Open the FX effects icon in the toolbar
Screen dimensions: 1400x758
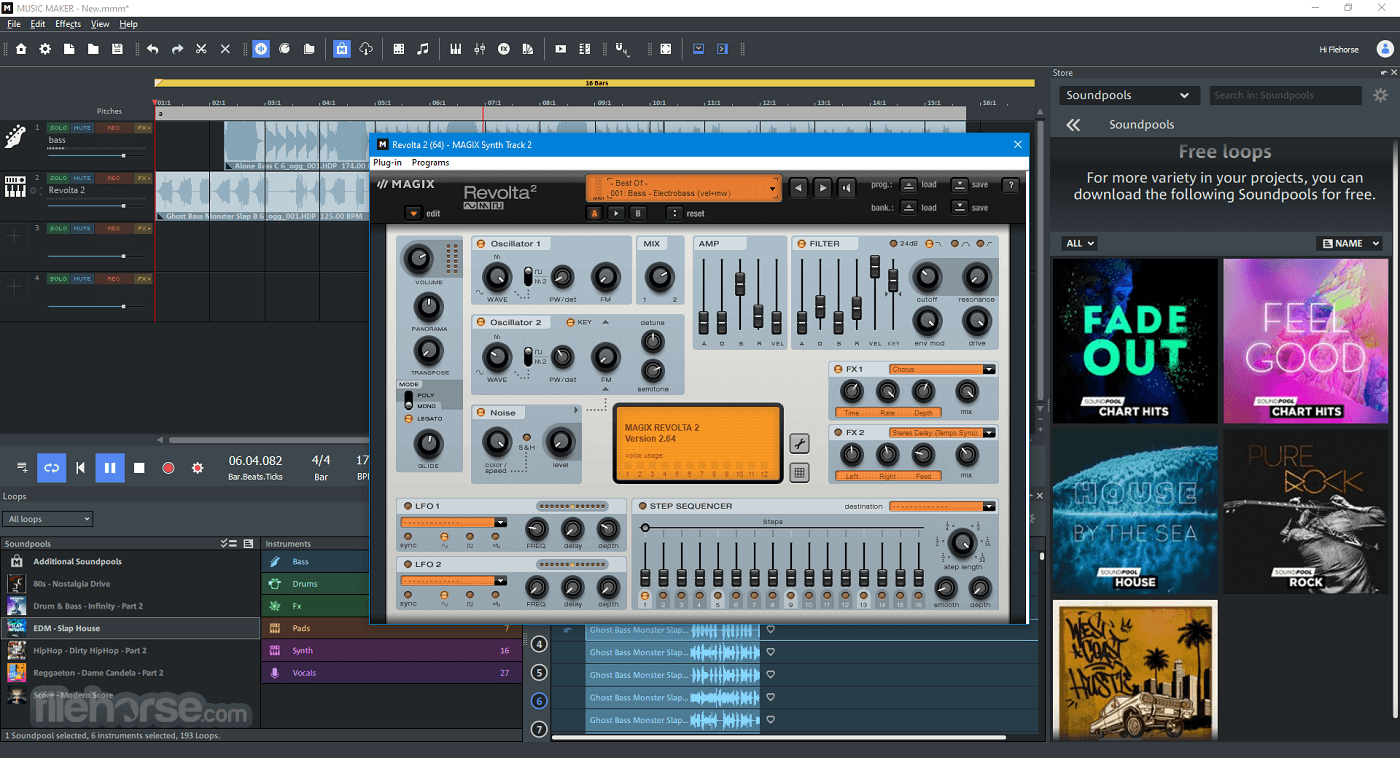504,49
